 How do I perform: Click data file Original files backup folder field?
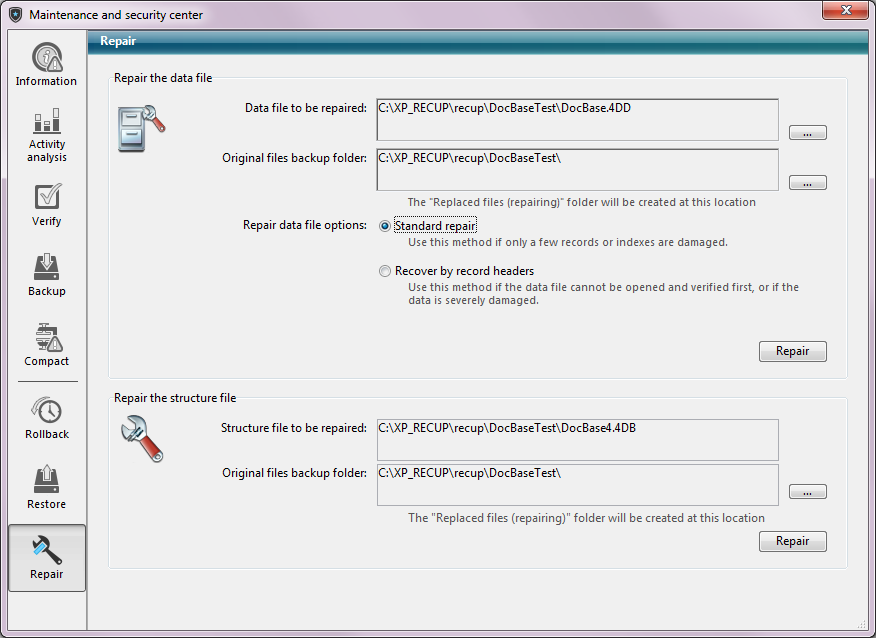[578, 169]
